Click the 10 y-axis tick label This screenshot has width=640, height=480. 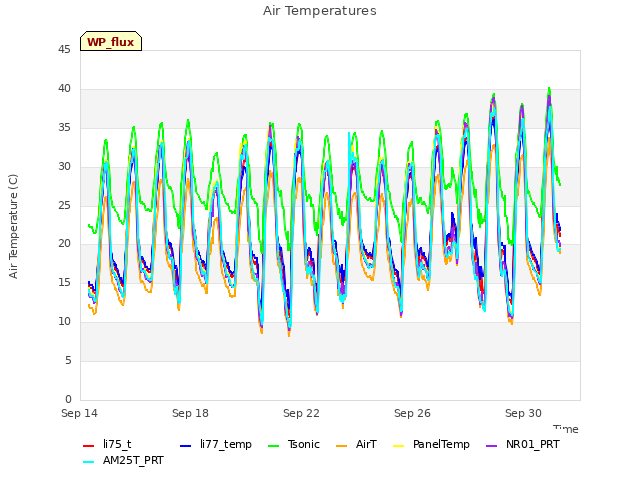pos(64,322)
